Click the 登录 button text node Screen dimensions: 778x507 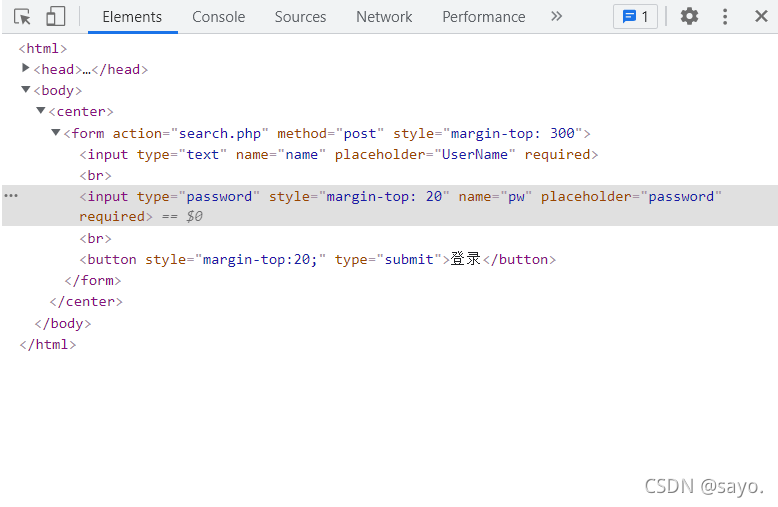click(x=465, y=258)
